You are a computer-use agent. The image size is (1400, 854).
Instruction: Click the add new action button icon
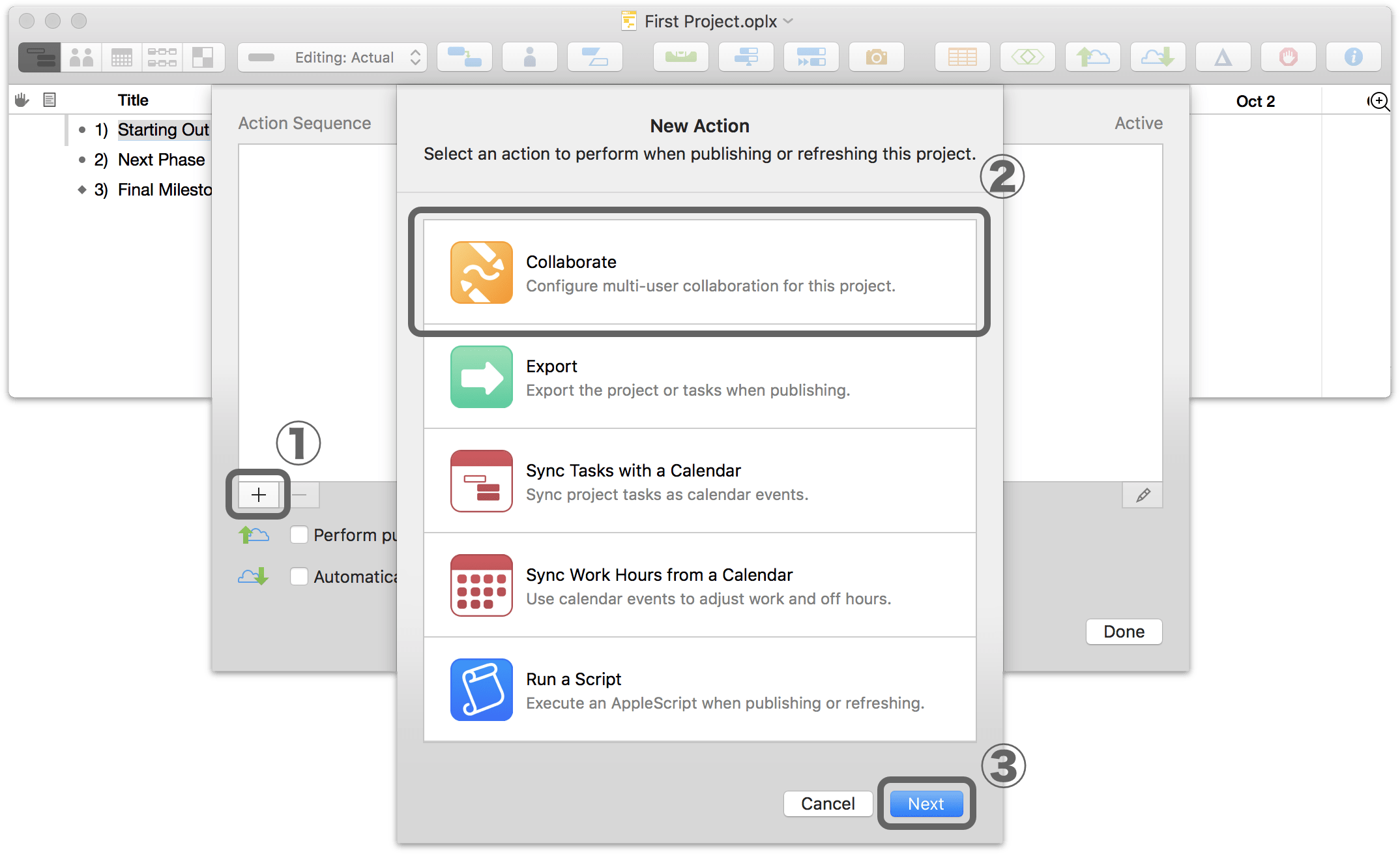point(259,494)
